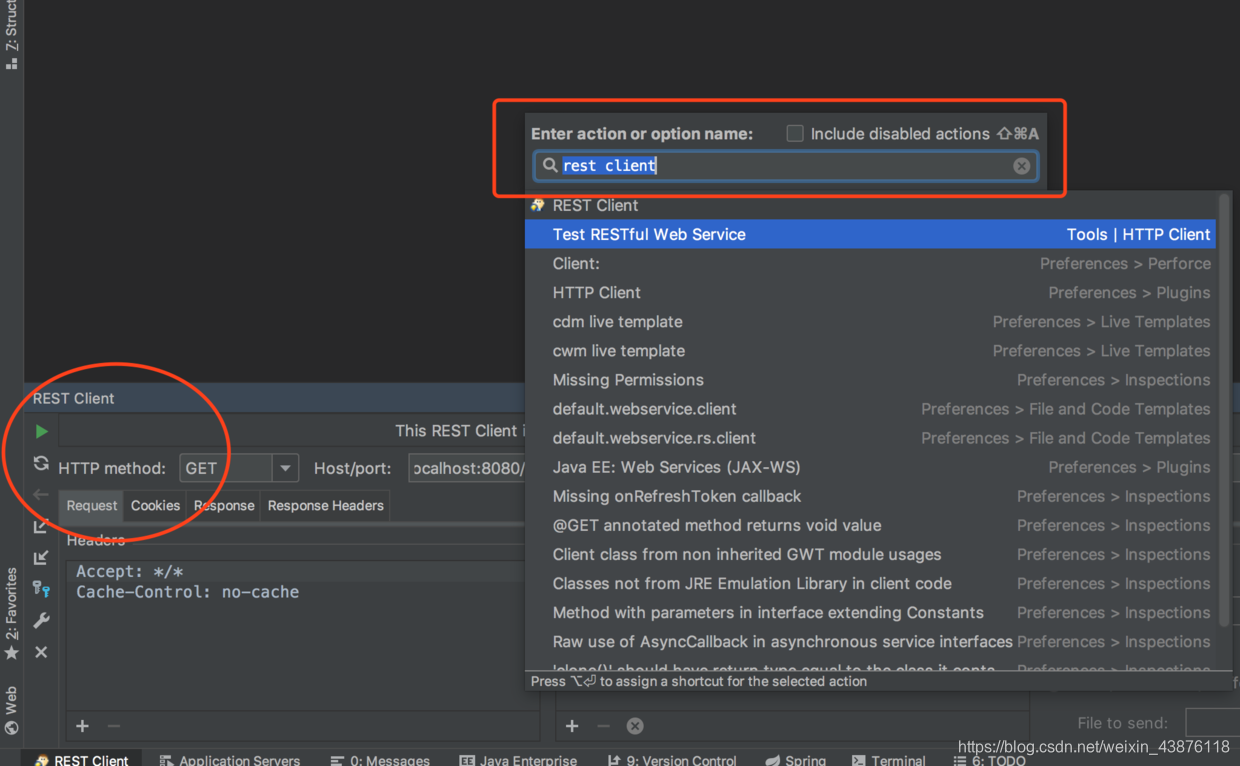Select default.webservice.client template result
The width and height of the screenshot is (1240, 766).
point(870,408)
